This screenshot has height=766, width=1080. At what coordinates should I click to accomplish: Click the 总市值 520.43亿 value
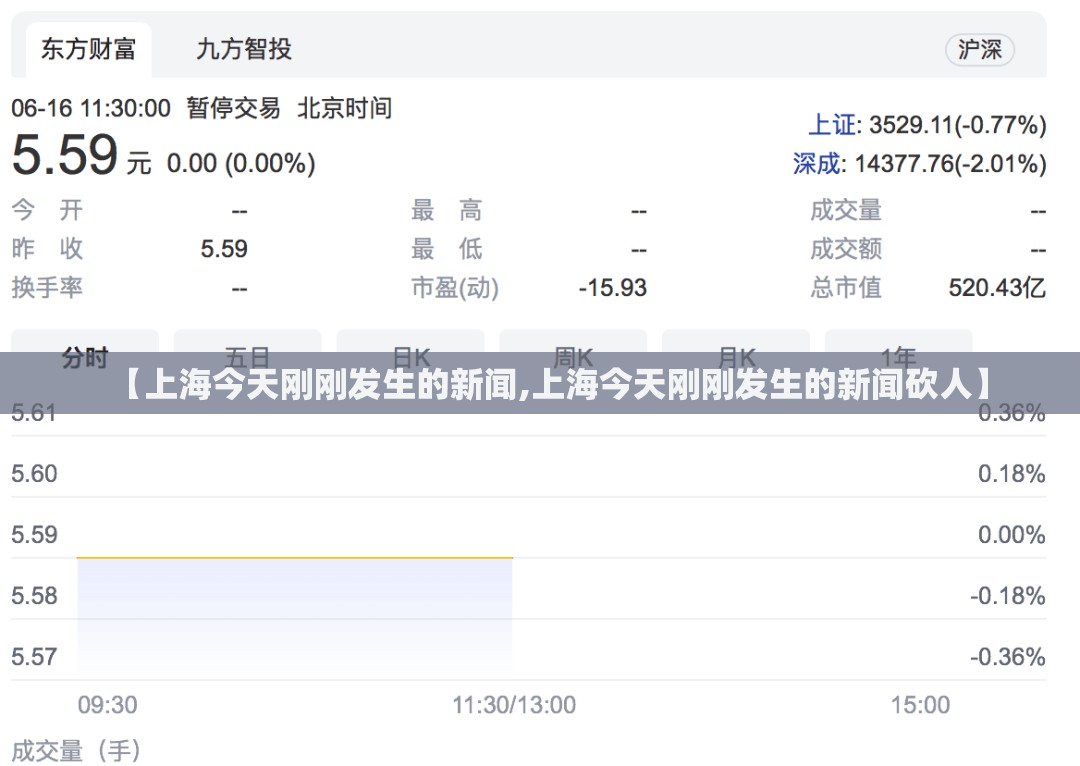pyautogui.click(x=996, y=288)
